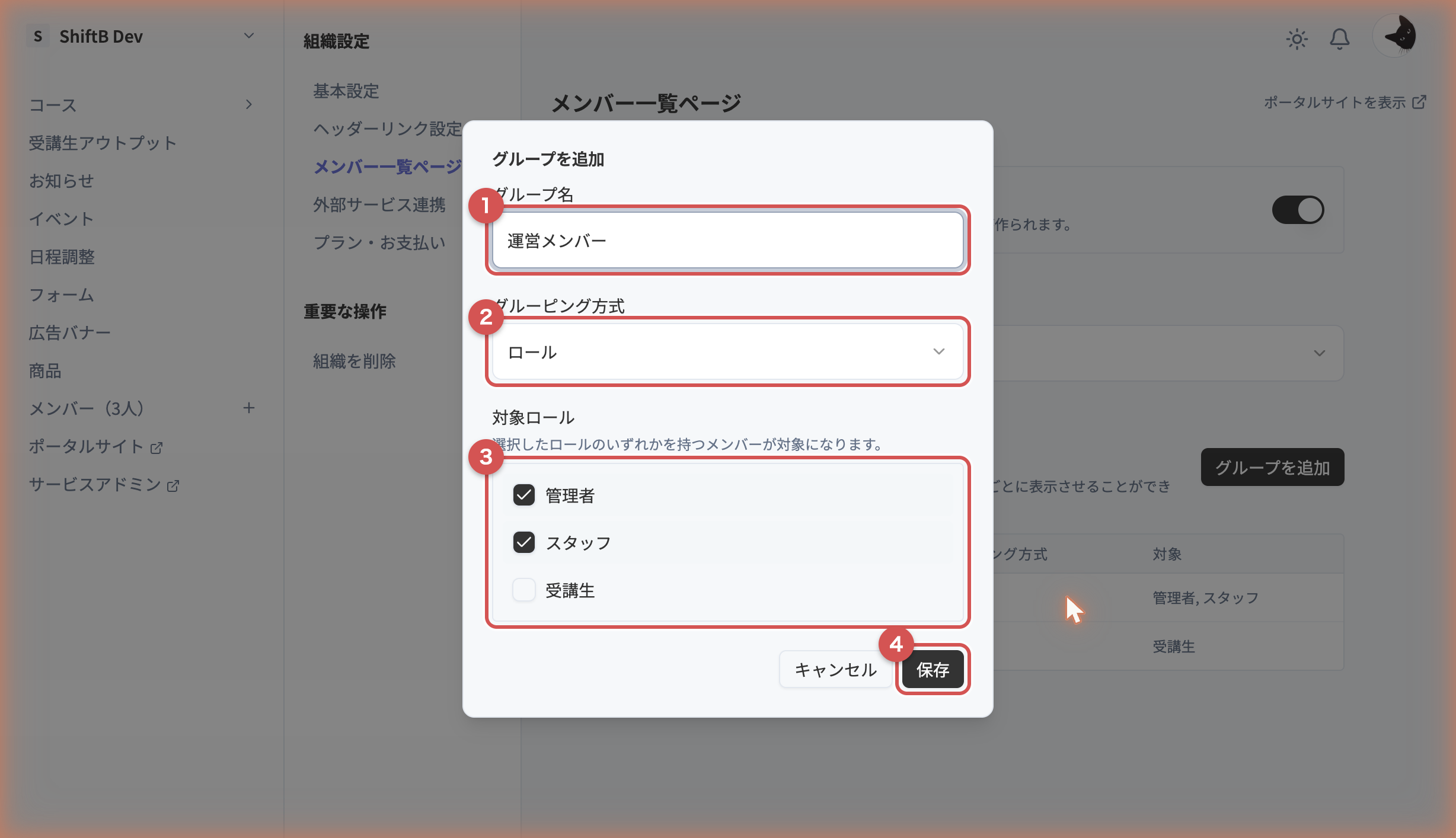Image resolution: width=1456 pixels, height=838 pixels.
Task: Click the サービスアドミン external link icon
Action: point(173,485)
